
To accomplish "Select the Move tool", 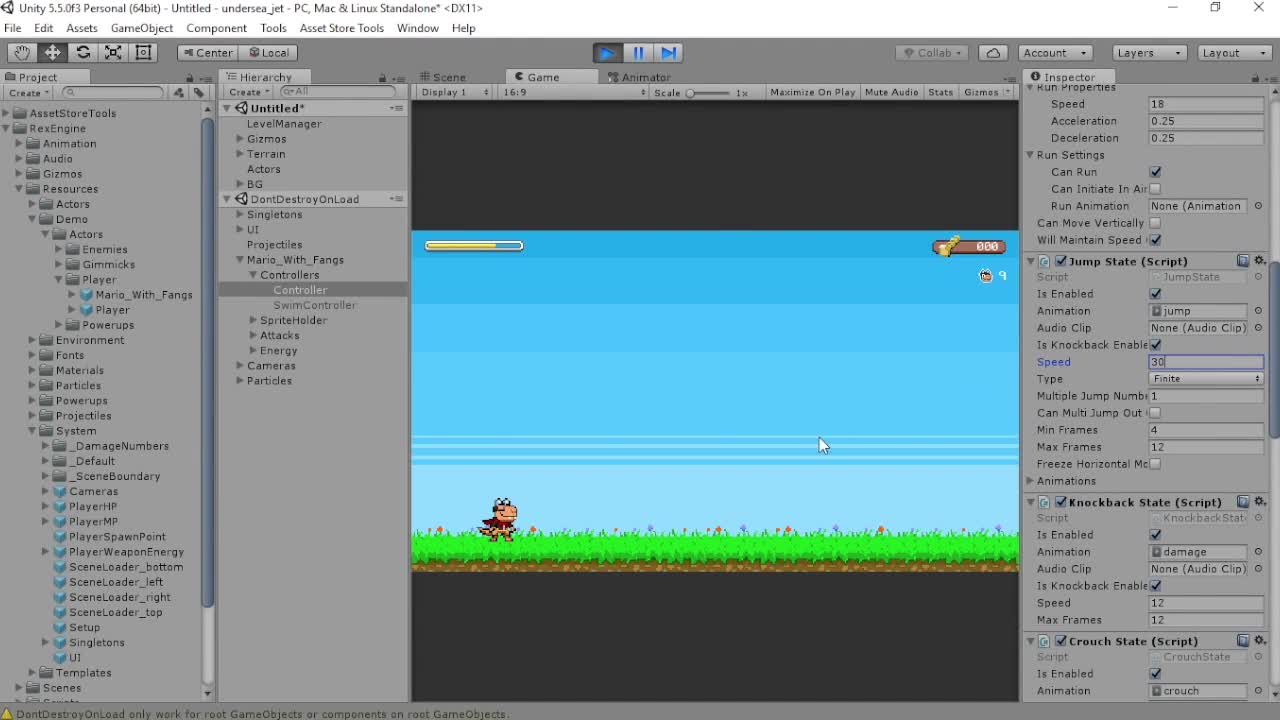I will point(54,53).
